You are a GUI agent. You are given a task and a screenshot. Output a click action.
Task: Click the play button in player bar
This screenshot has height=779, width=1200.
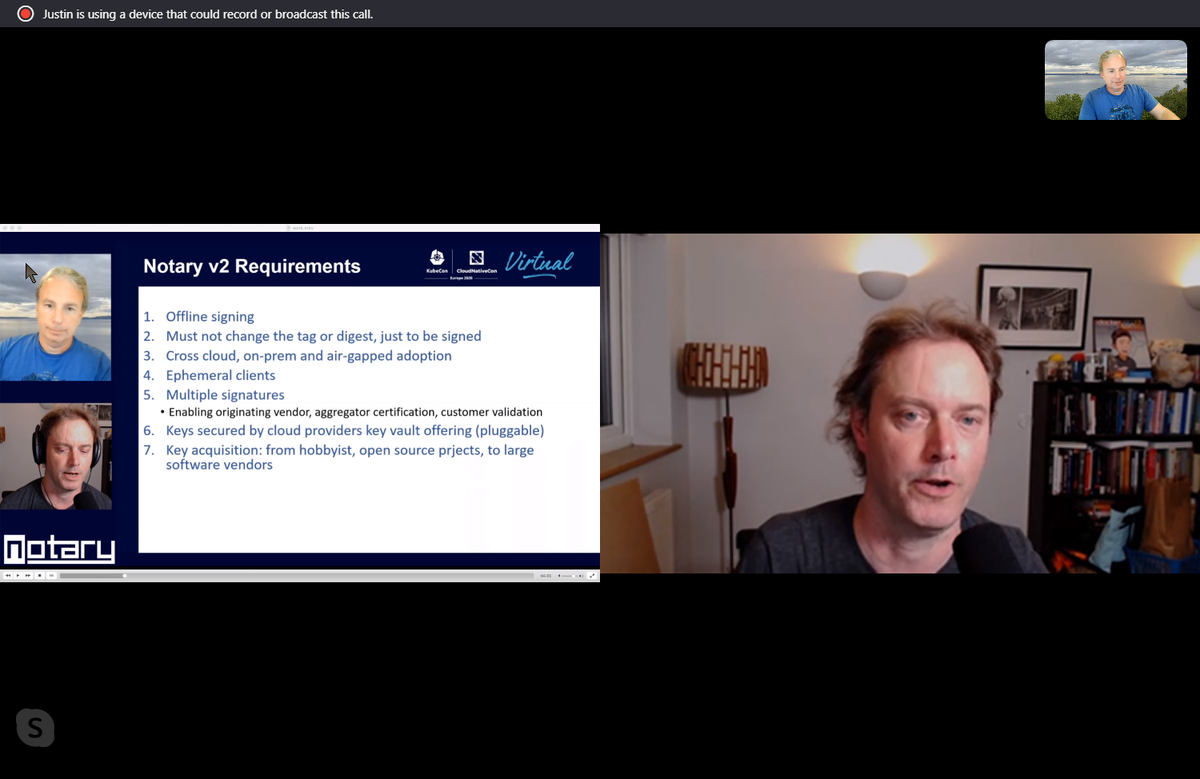coord(18,575)
